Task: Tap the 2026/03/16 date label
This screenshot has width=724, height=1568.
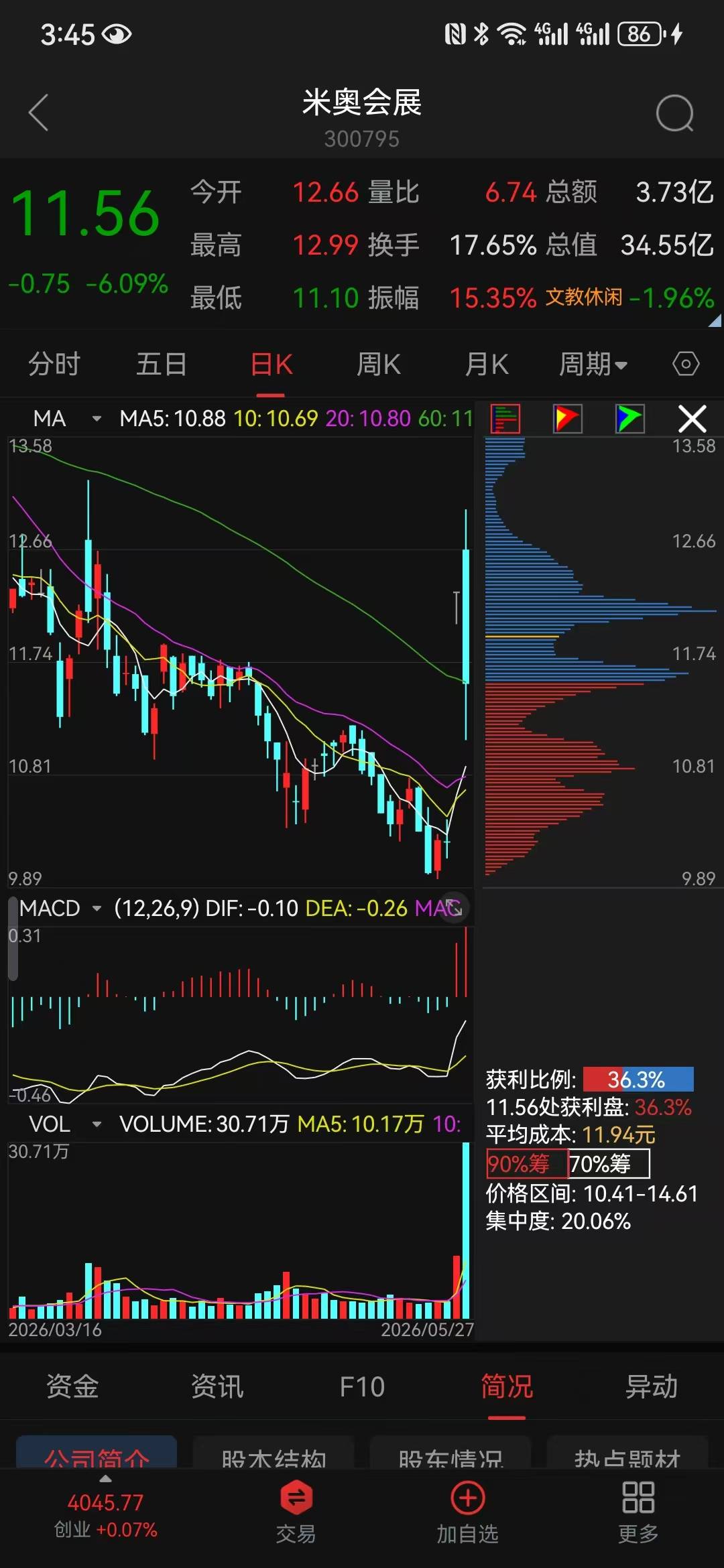Action: click(55, 1330)
